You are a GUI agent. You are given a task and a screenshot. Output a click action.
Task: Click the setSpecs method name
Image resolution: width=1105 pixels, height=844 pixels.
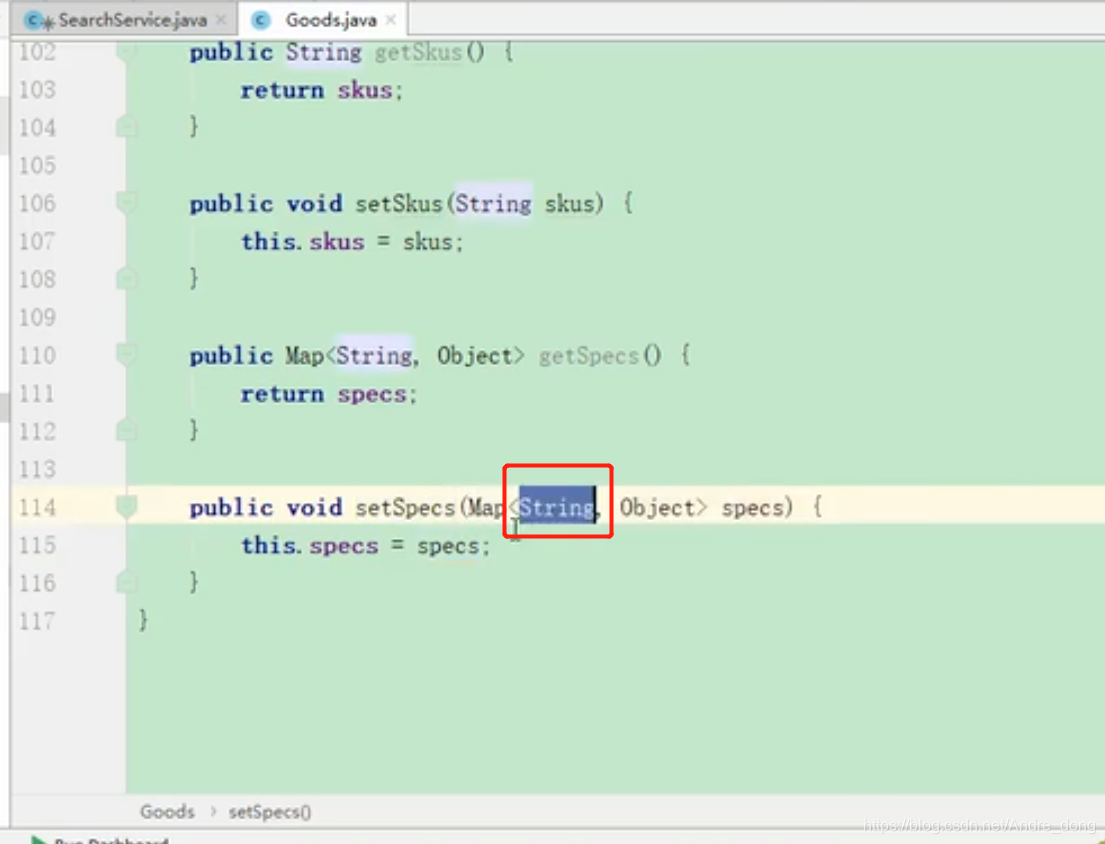tap(405, 507)
